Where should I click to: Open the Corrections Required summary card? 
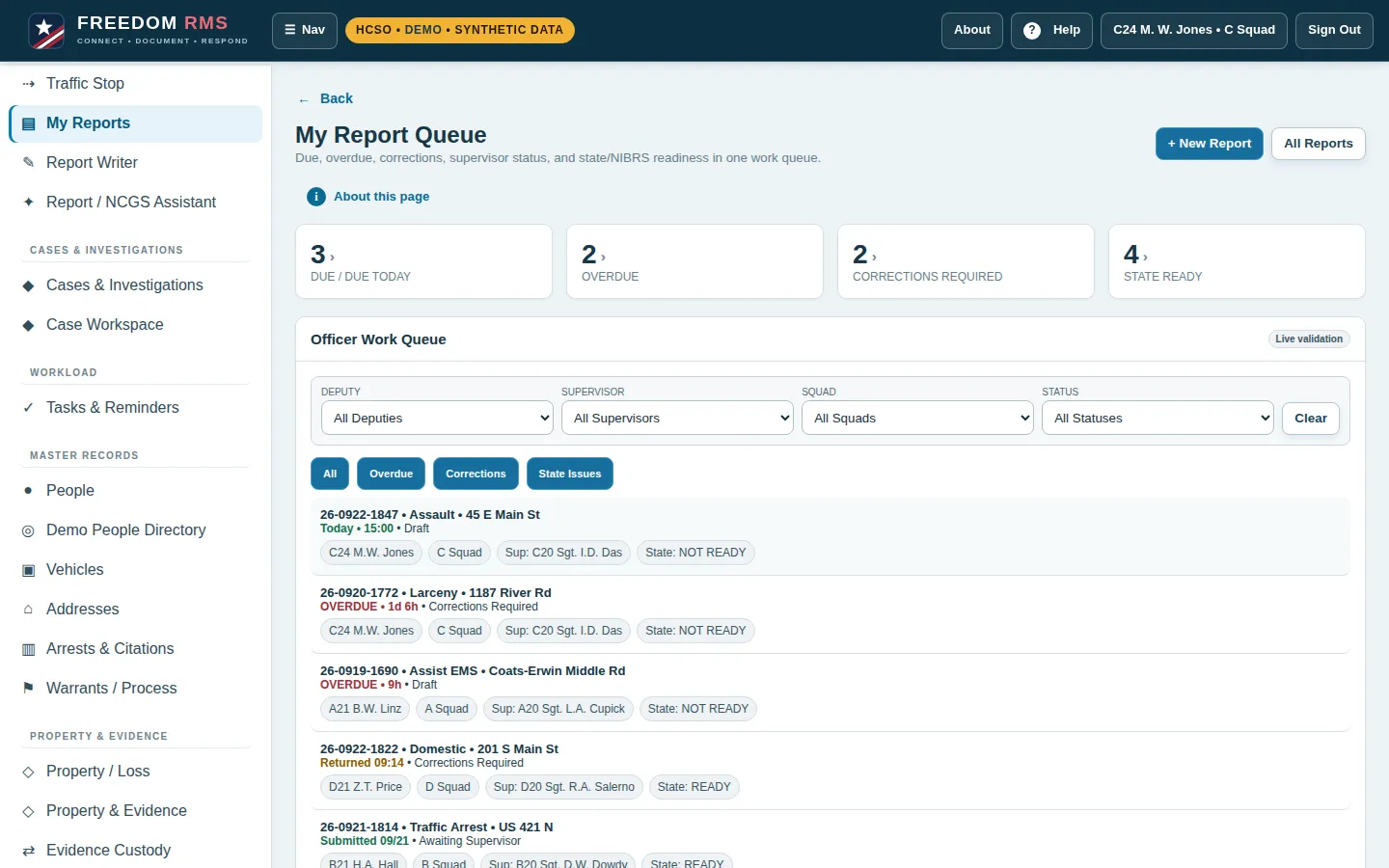point(966,261)
